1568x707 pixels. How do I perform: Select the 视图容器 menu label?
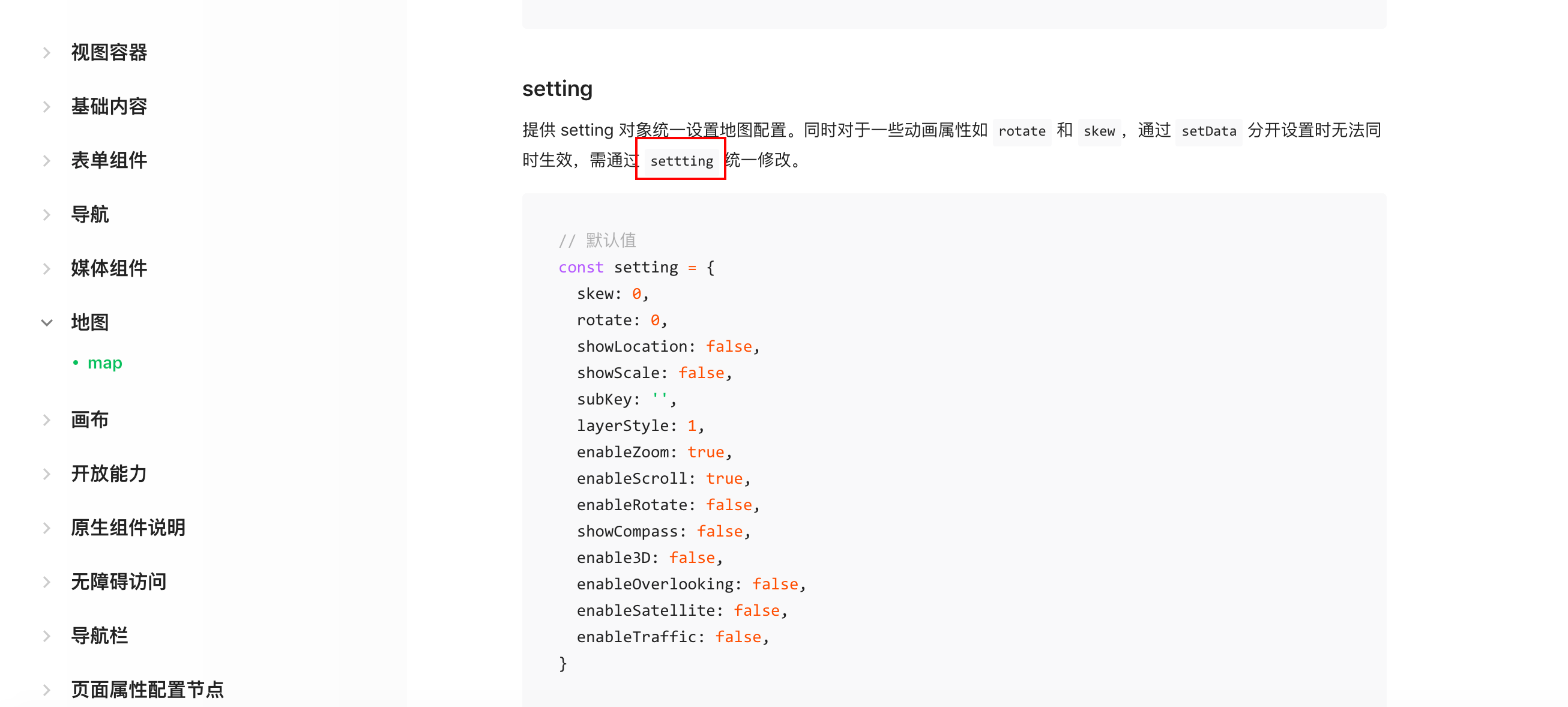(109, 53)
